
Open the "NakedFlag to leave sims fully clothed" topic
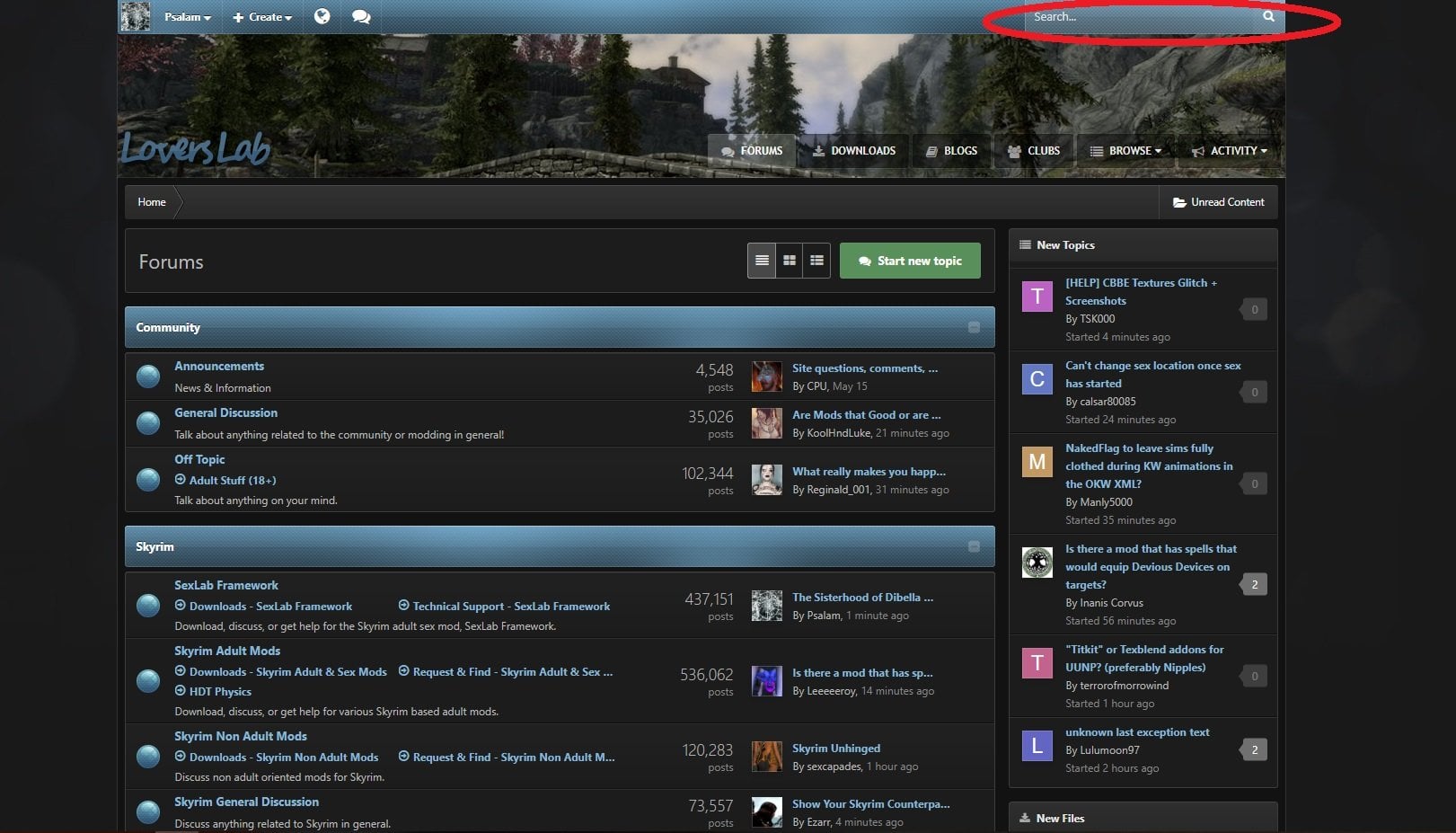pyautogui.click(x=1150, y=466)
